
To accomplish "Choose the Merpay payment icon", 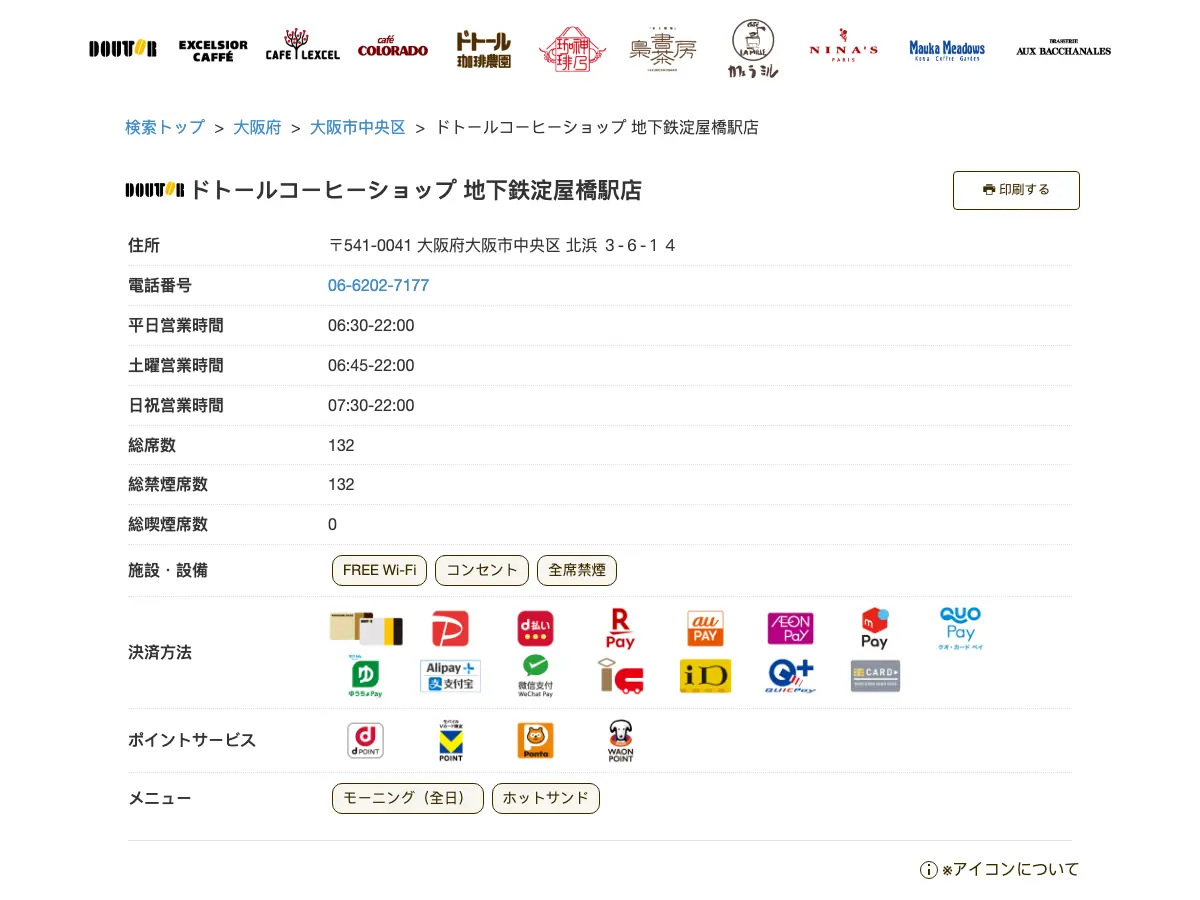I will pos(875,629).
